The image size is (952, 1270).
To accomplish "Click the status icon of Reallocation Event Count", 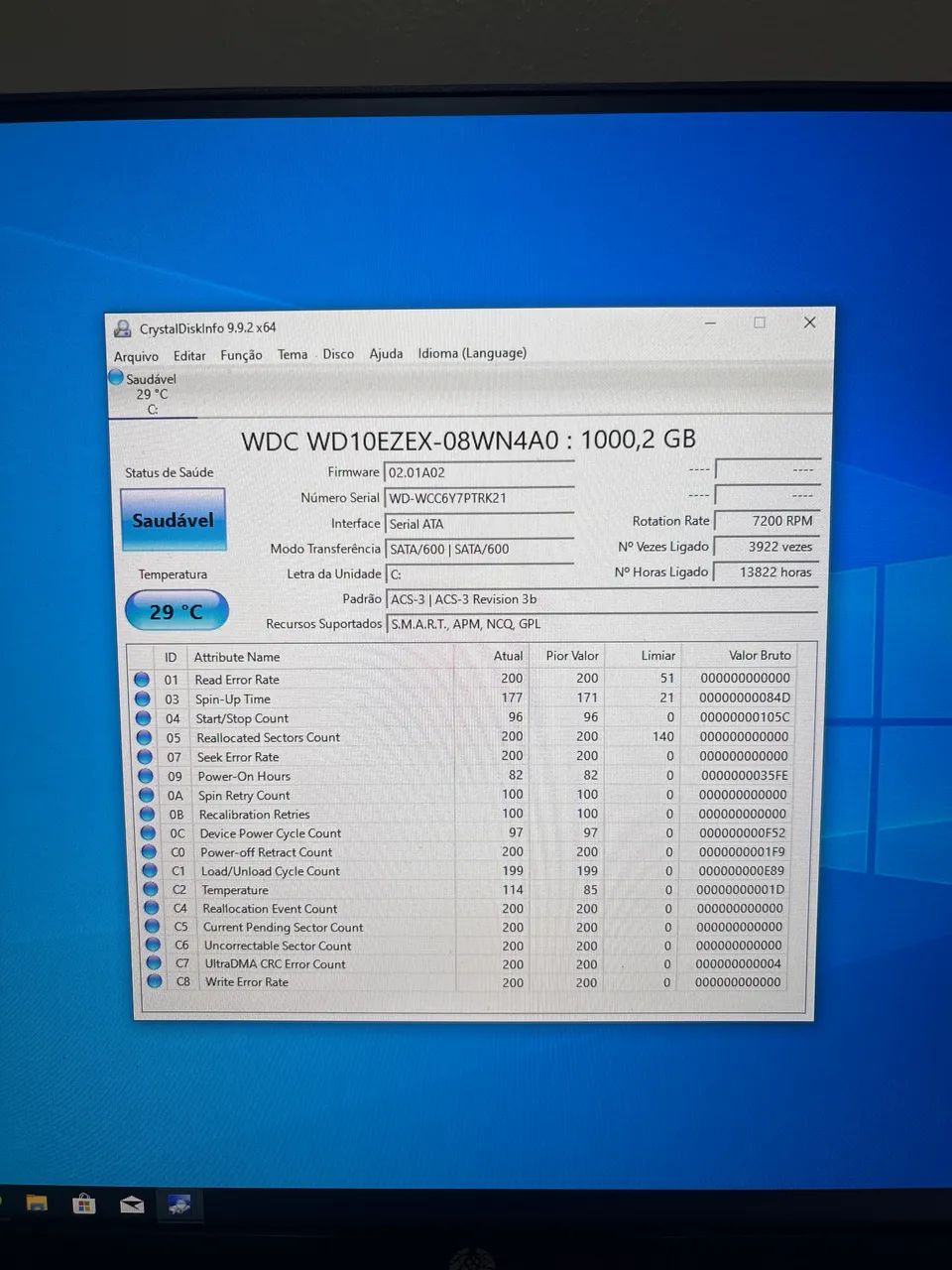I will tap(152, 908).
